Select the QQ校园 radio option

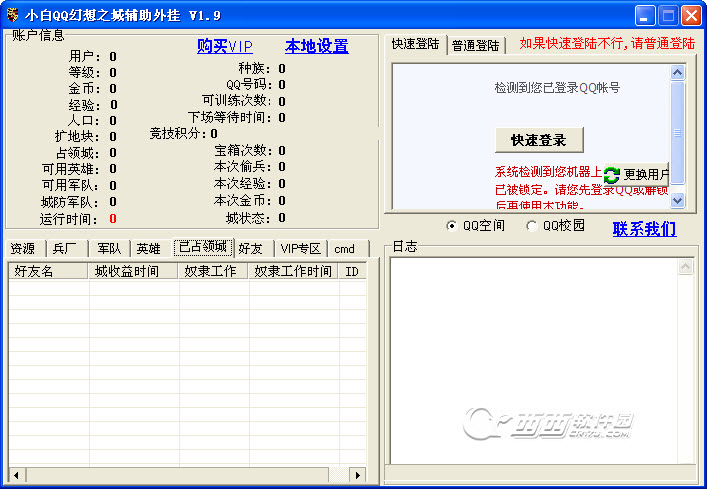coord(531,225)
